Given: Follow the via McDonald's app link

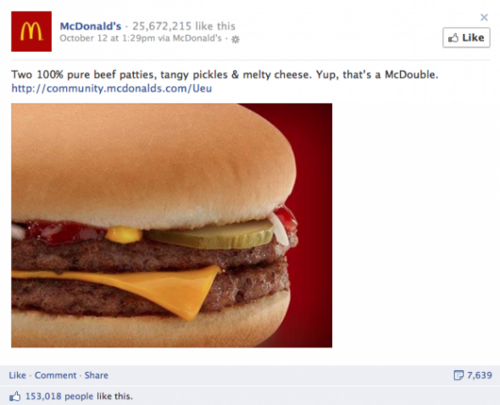Looking at the screenshot, I should point(189,38).
